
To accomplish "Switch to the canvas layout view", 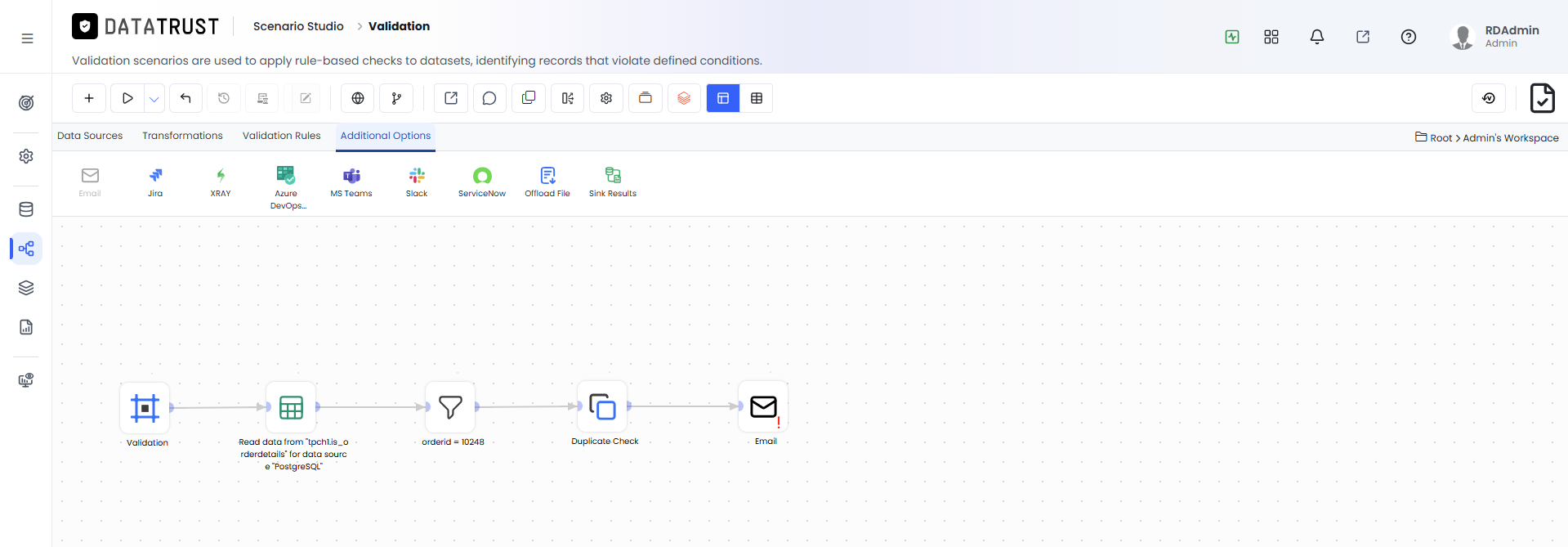I will [x=723, y=98].
